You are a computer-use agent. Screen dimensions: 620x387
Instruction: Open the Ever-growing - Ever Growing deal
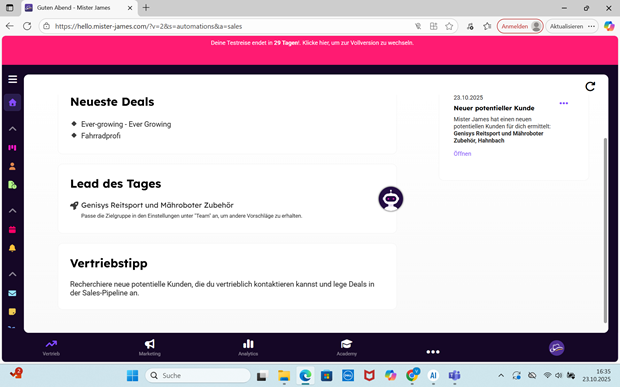[126, 124]
